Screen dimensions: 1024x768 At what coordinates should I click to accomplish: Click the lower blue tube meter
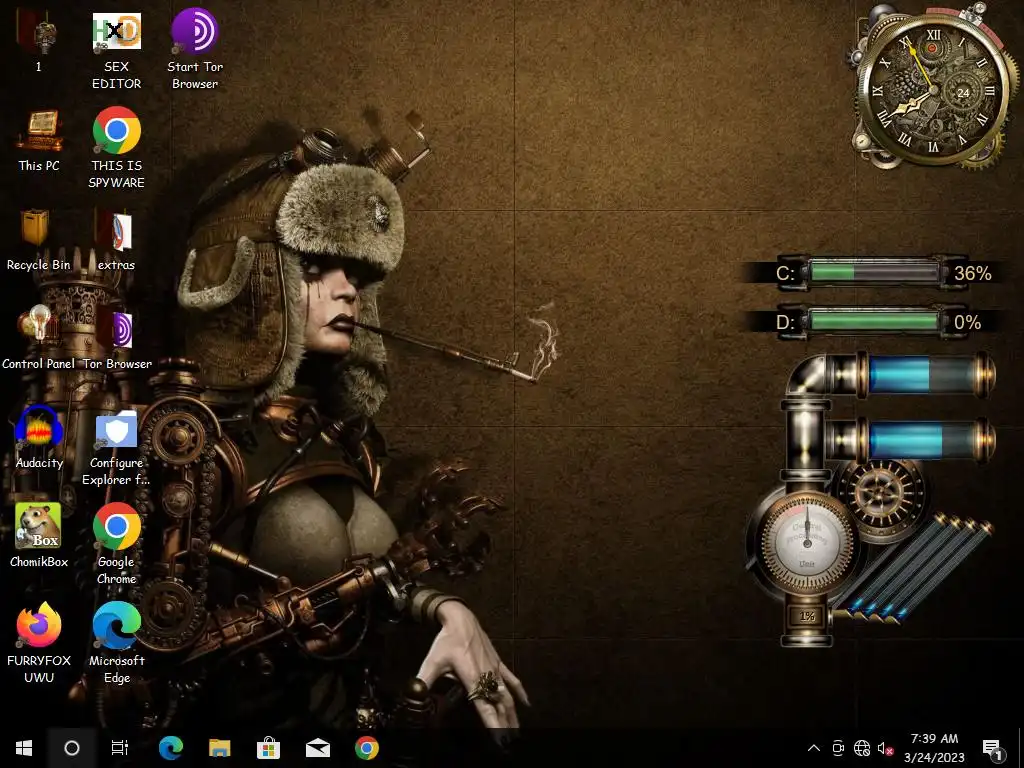tap(922, 439)
